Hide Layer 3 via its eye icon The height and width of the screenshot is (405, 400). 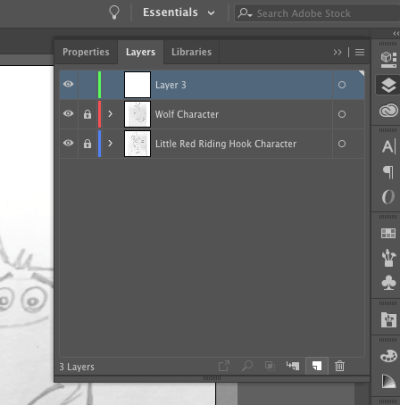(68, 84)
